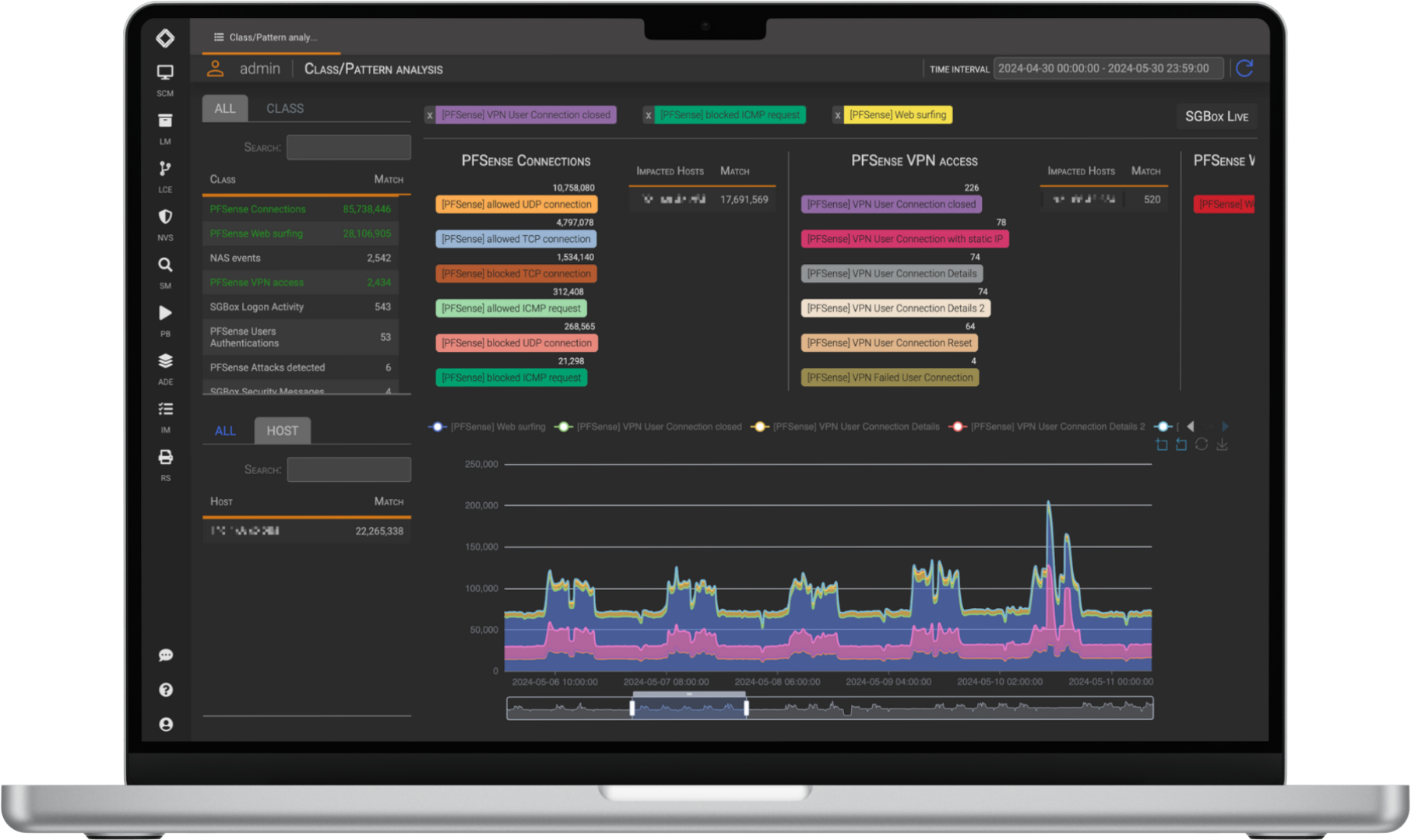The image size is (1411, 840).
Task: Open the time interval date range picker
Action: click(1107, 69)
